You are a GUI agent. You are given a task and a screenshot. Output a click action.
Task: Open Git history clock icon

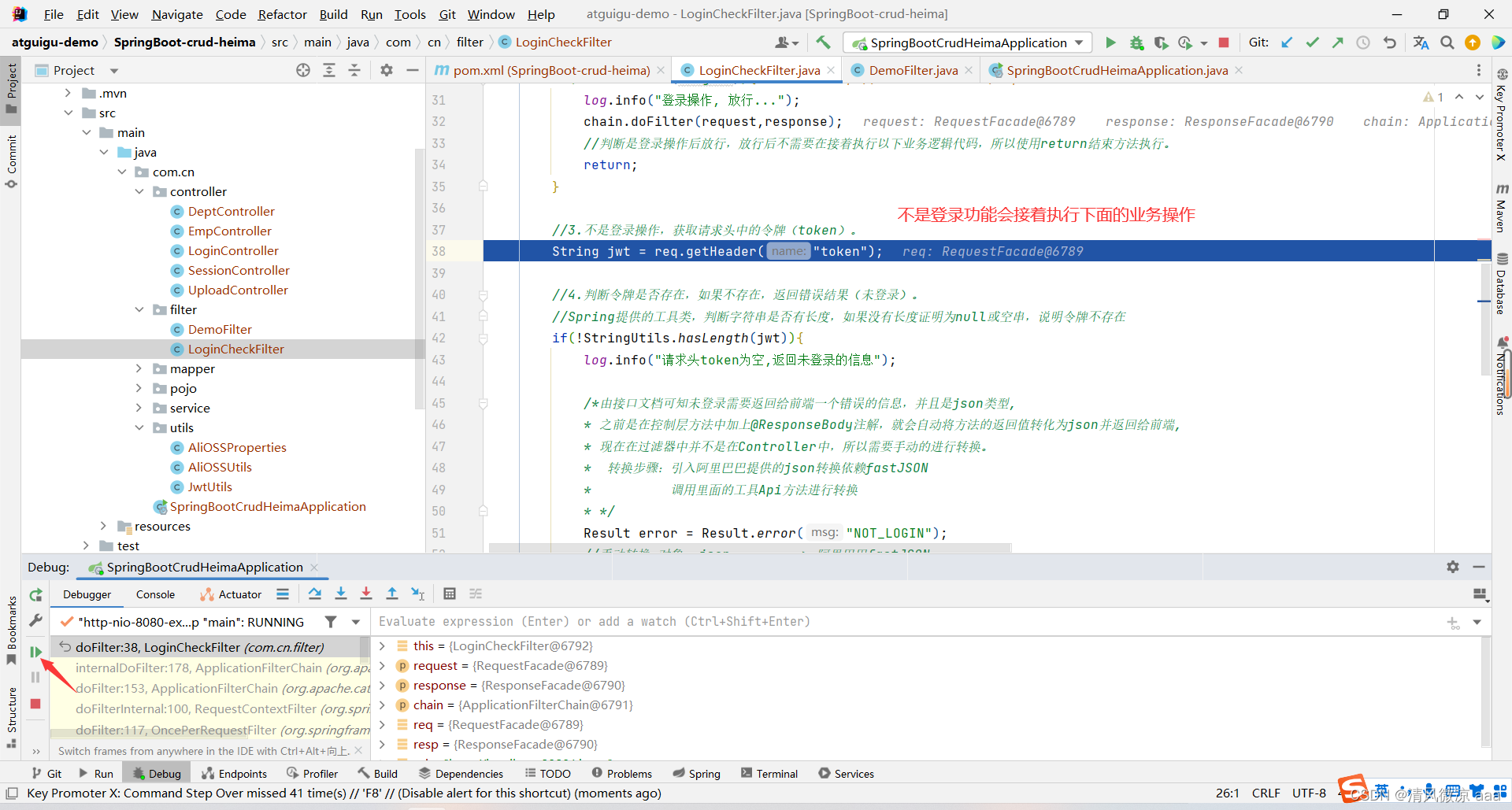click(x=1363, y=43)
